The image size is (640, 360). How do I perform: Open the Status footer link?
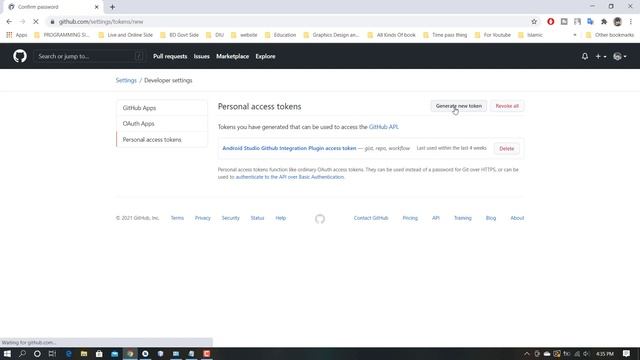[257, 218]
